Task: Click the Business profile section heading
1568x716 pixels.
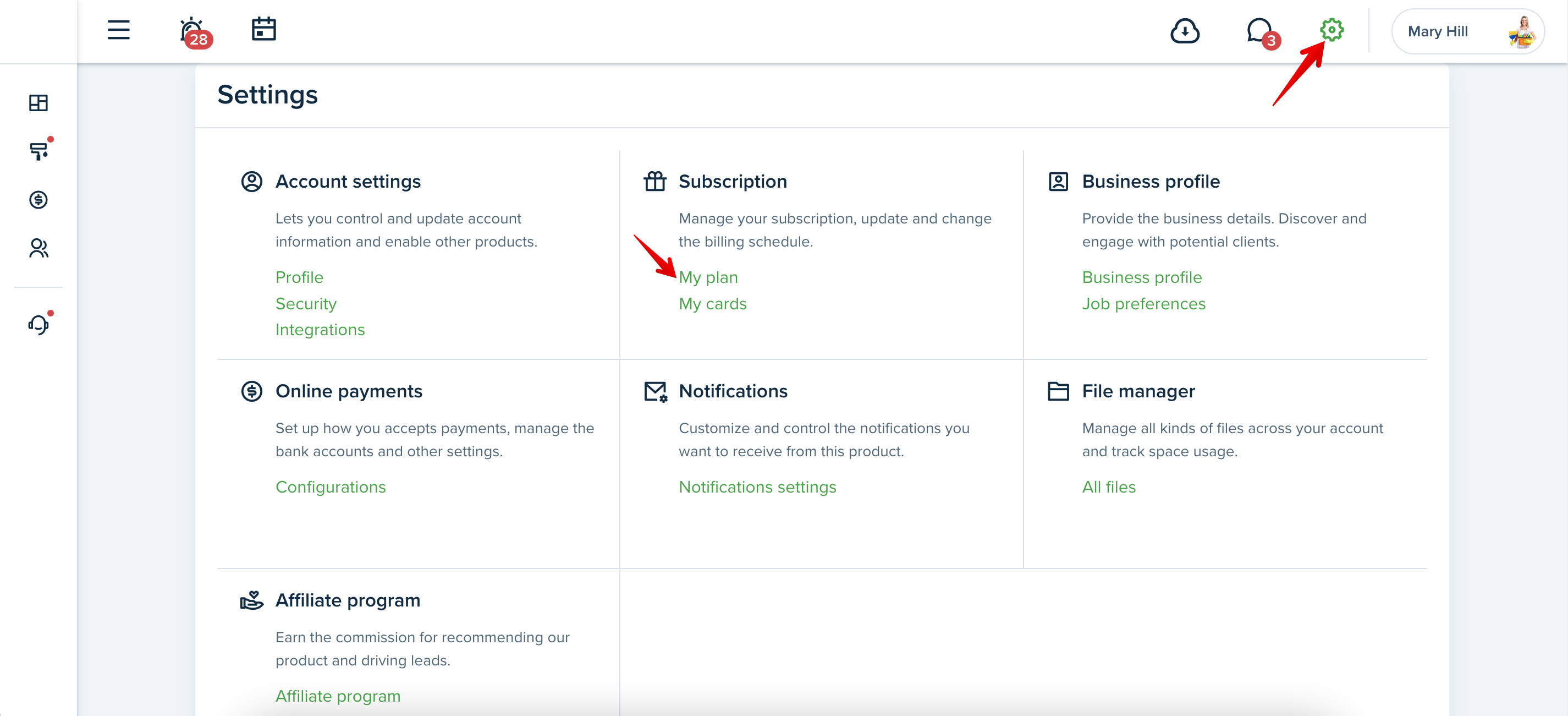Action: point(1151,182)
